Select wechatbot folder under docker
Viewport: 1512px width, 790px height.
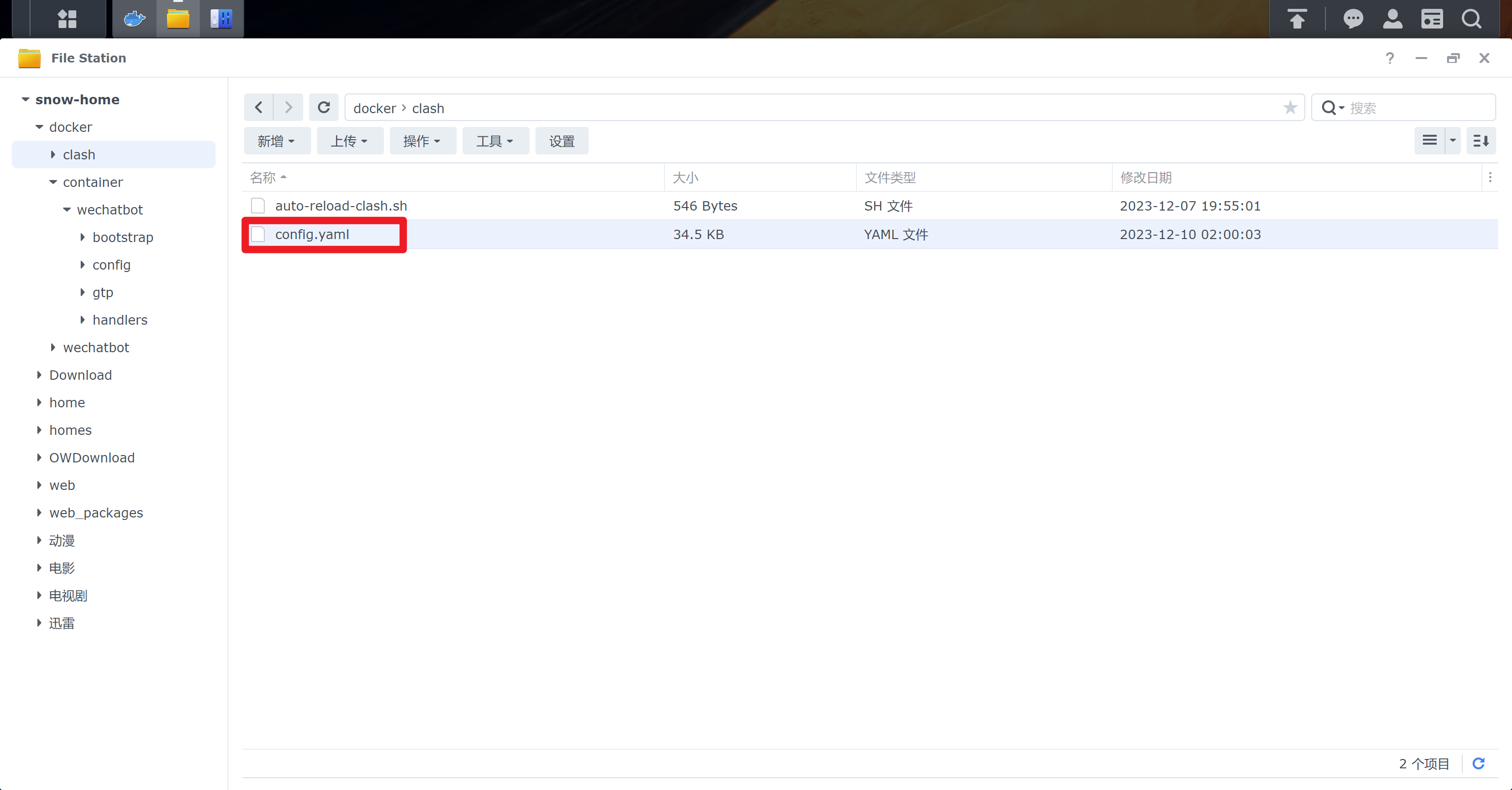tap(96, 348)
